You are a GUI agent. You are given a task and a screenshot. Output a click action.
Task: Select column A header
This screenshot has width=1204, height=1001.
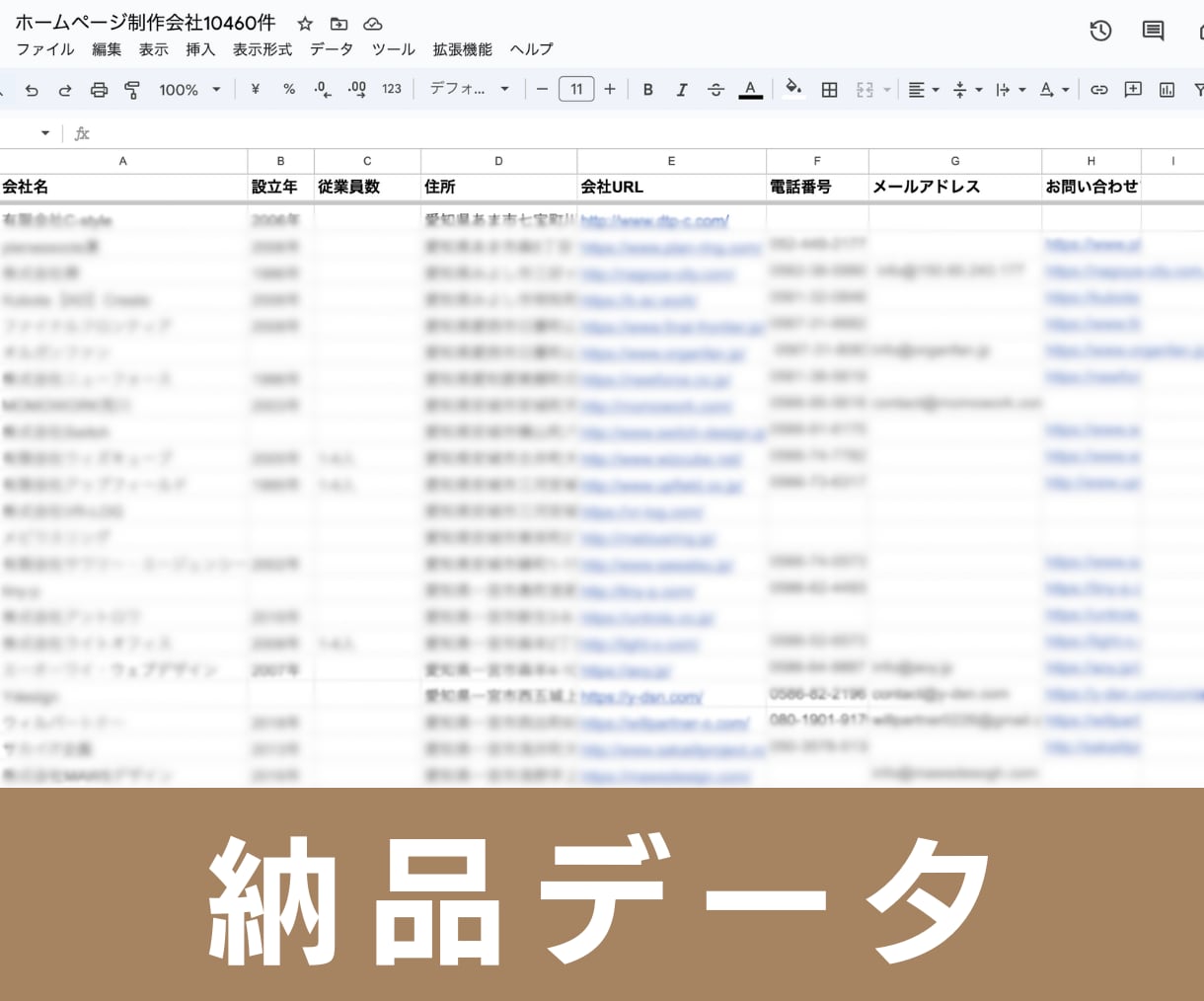point(123,161)
